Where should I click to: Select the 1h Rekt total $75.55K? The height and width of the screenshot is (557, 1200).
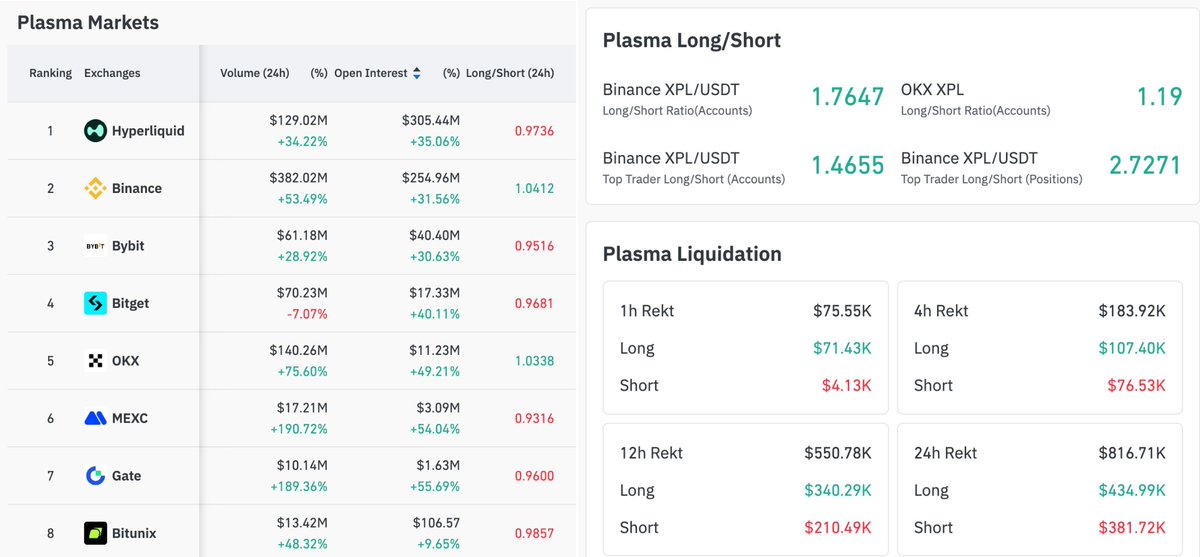pos(842,311)
